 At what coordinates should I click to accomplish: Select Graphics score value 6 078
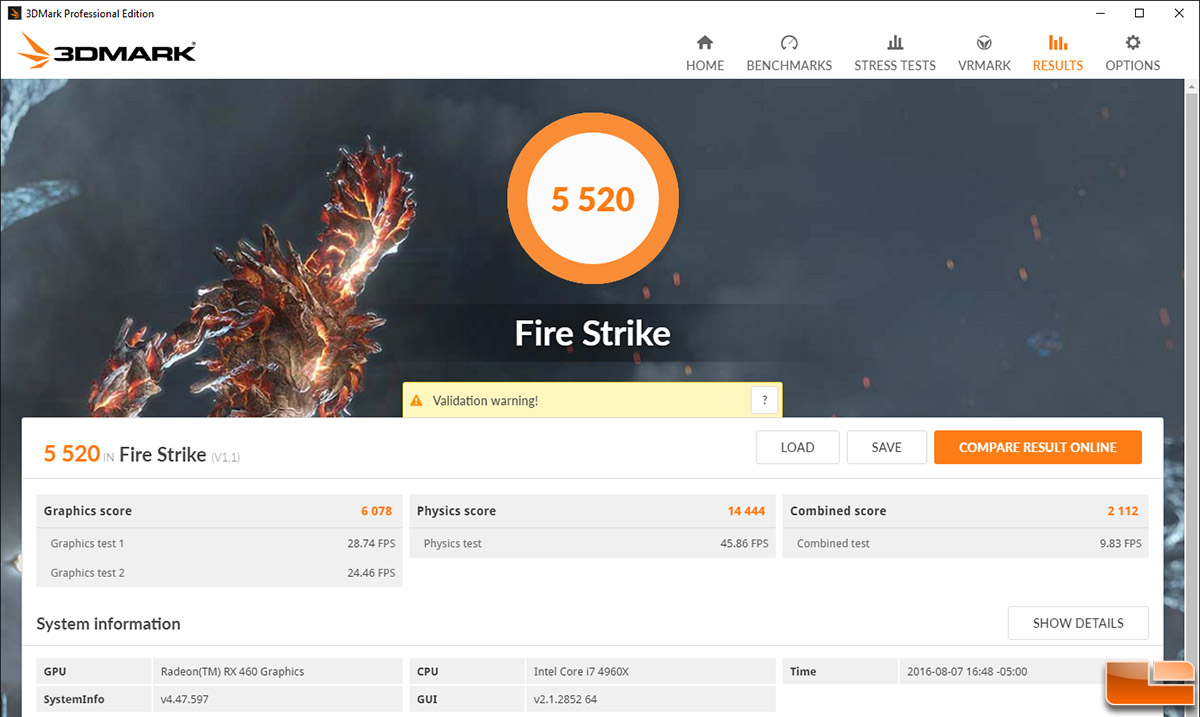(x=377, y=511)
